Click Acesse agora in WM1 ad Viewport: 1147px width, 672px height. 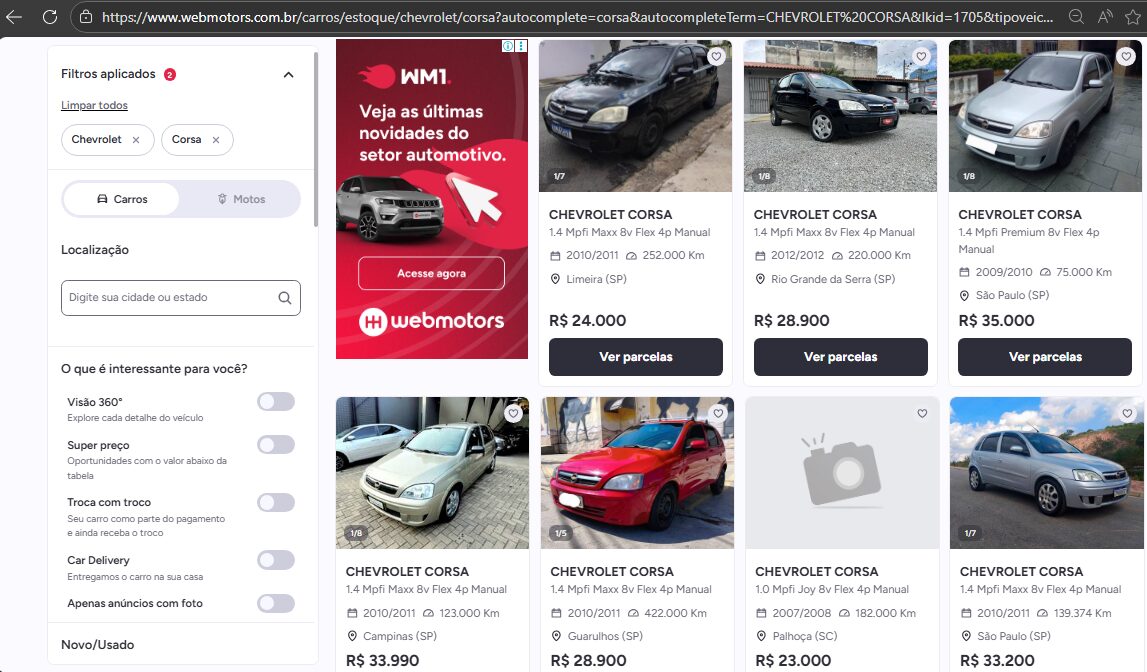tap(431, 273)
